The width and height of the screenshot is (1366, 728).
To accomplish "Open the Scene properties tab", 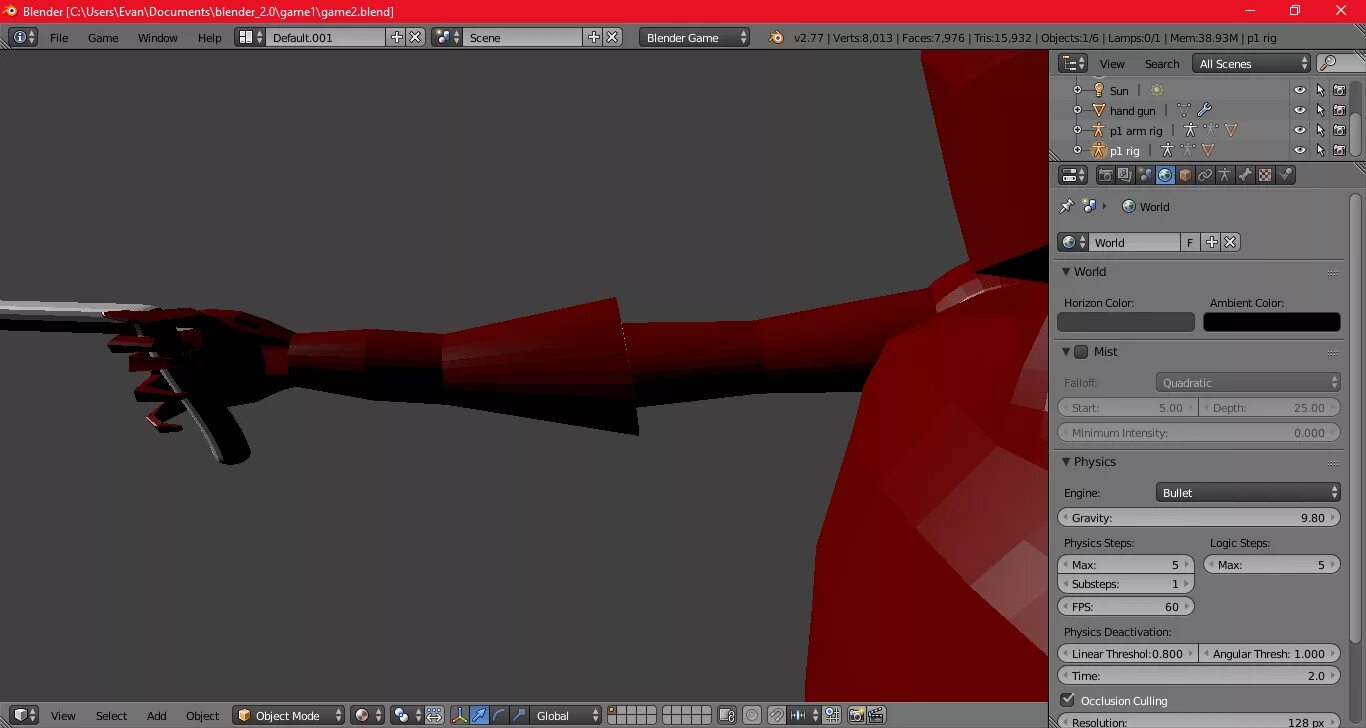I will click(x=1145, y=175).
